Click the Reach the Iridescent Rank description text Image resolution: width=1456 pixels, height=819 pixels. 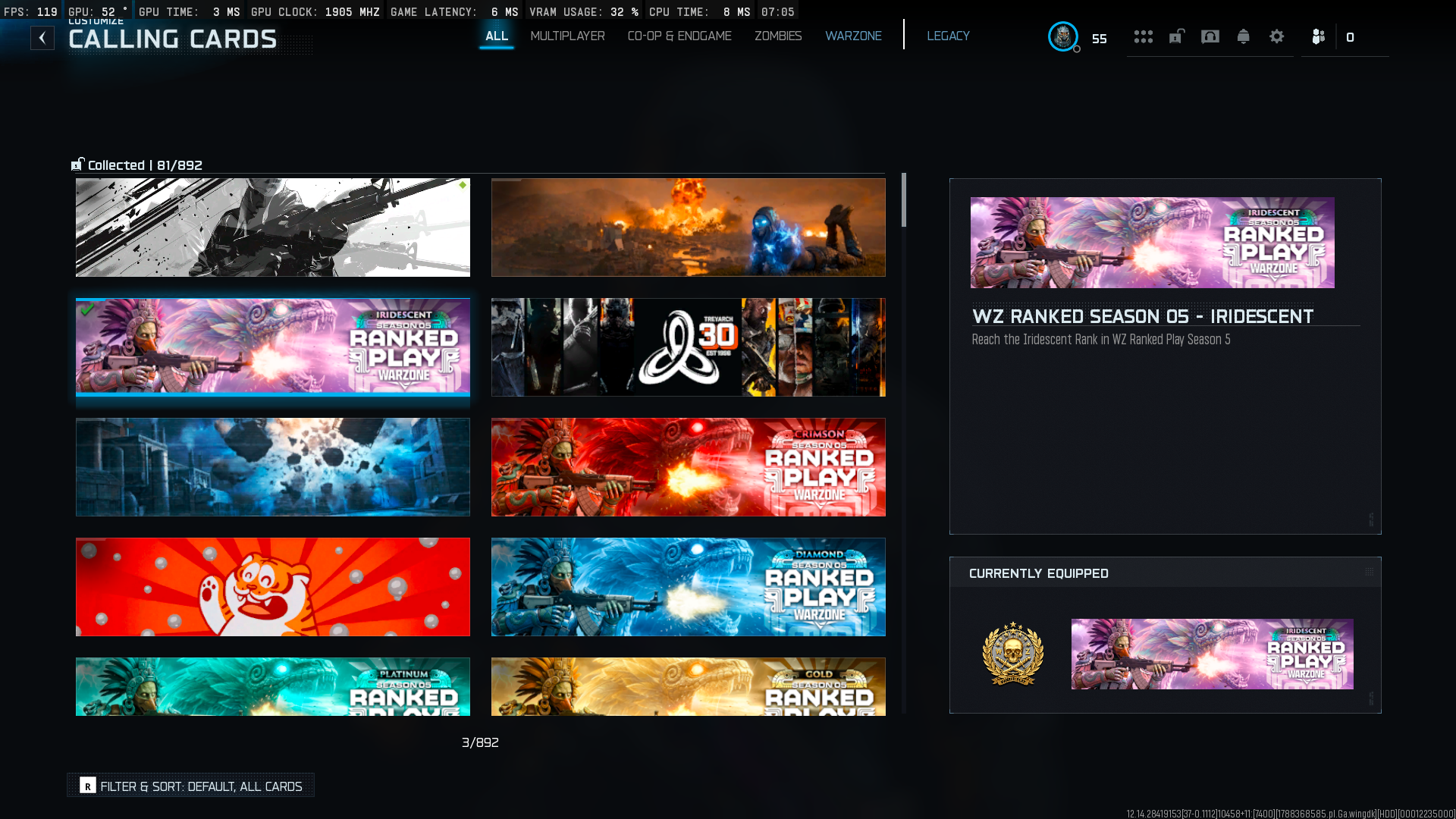(x=1101, y=340)
